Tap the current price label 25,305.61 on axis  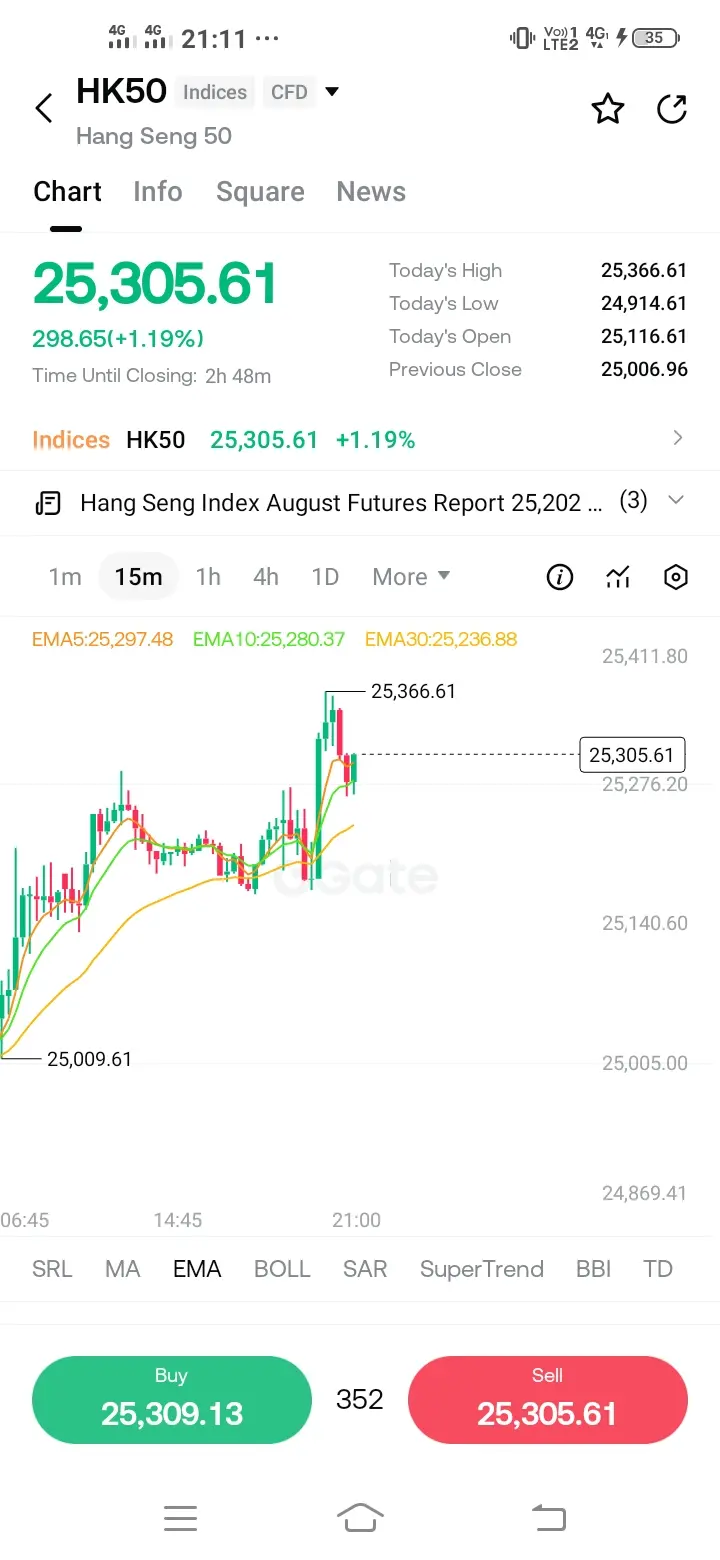[632, 754]
